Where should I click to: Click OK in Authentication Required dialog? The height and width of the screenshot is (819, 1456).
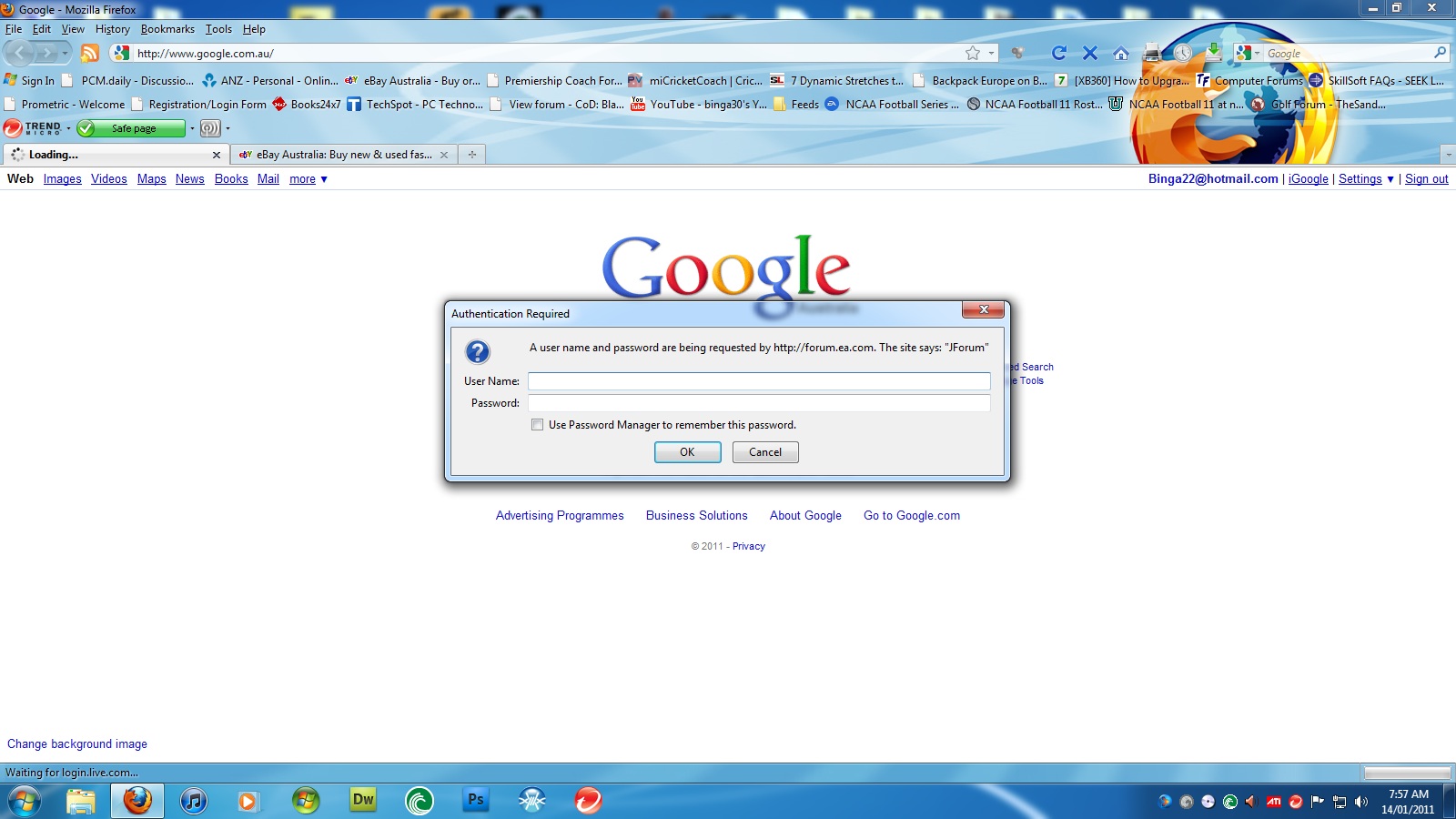(687, 452)
